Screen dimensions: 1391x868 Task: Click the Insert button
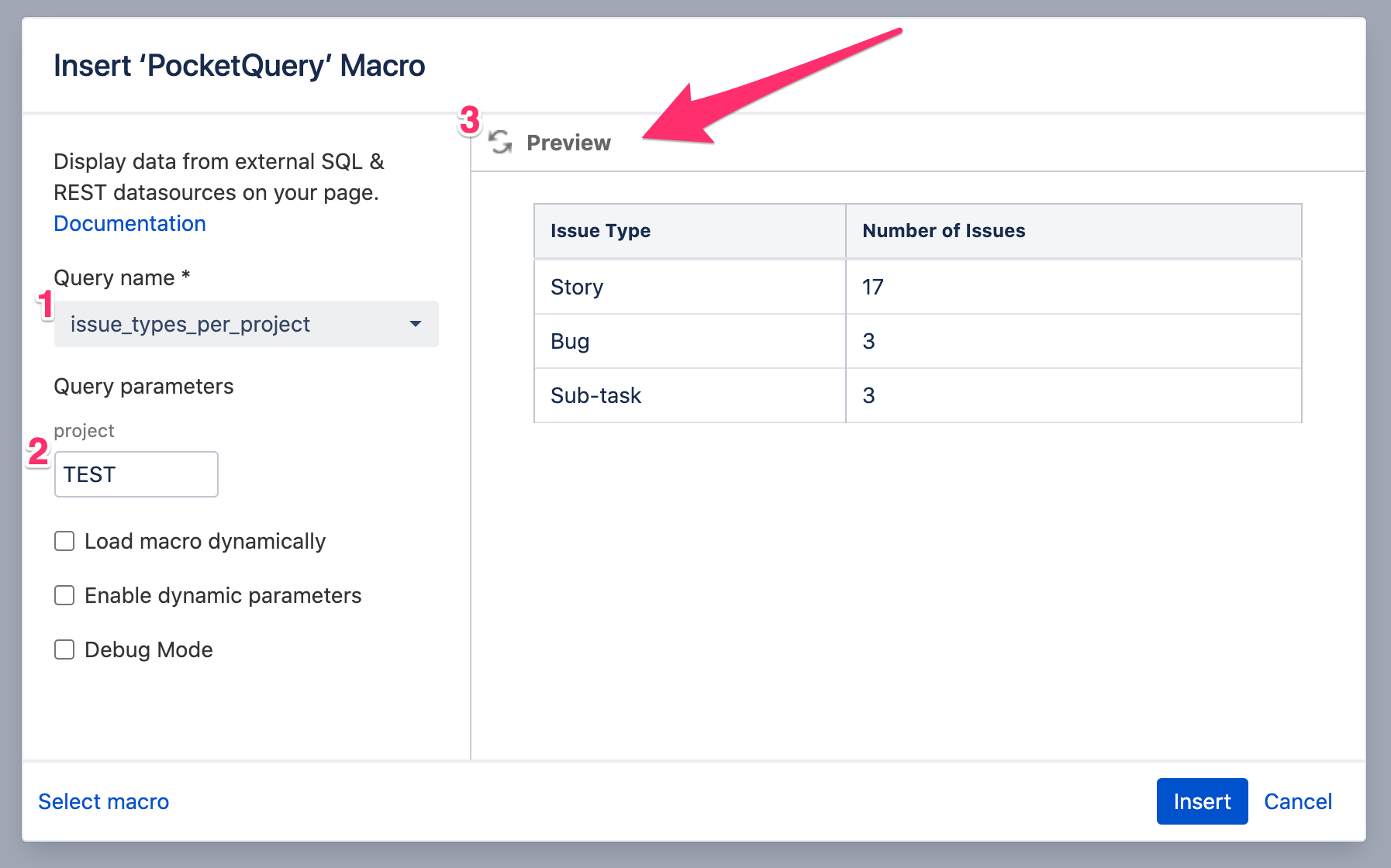pos(1202,801)
